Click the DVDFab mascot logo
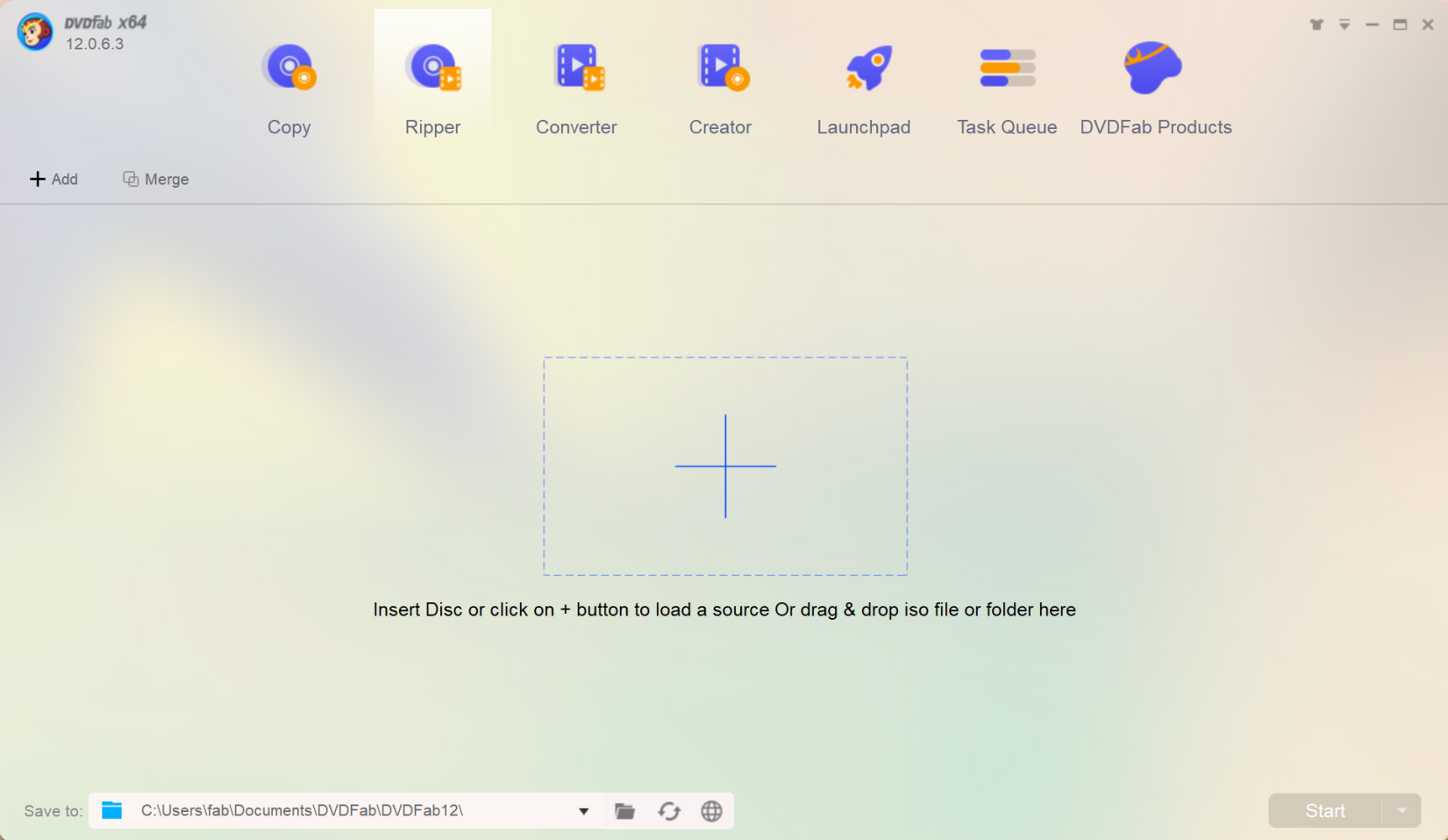 (35, 32)
